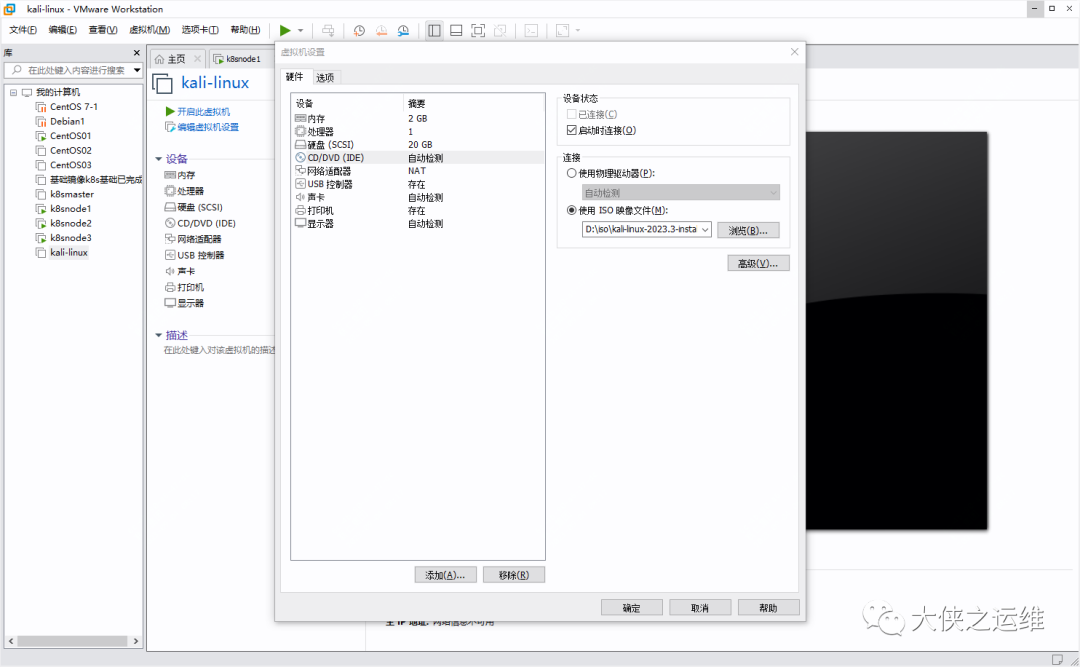Click the green power-on play icon in toolbar

pyautogui.click(x=284, y=30)
